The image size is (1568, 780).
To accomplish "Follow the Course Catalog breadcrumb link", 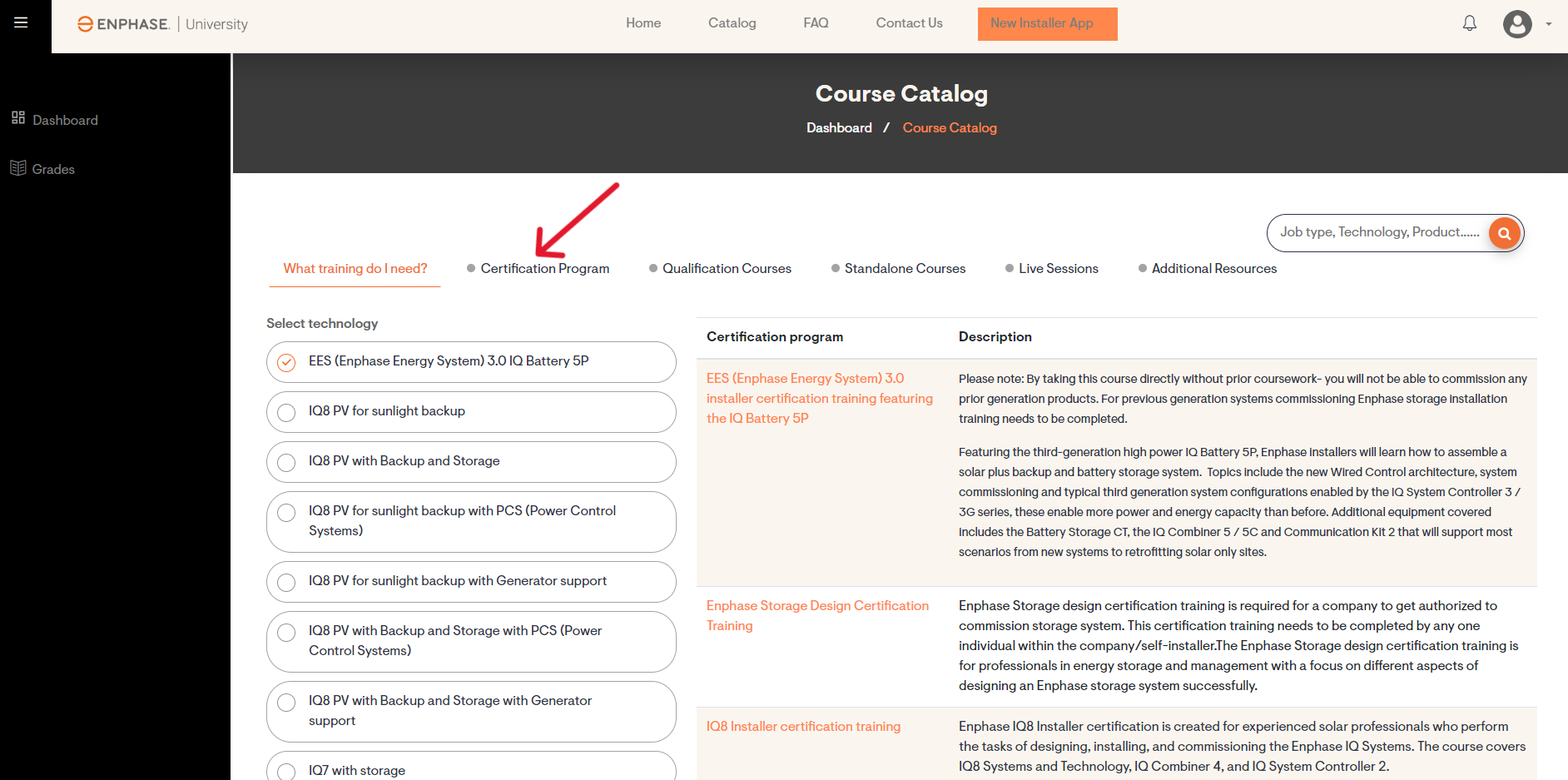I will coord(950,127).
